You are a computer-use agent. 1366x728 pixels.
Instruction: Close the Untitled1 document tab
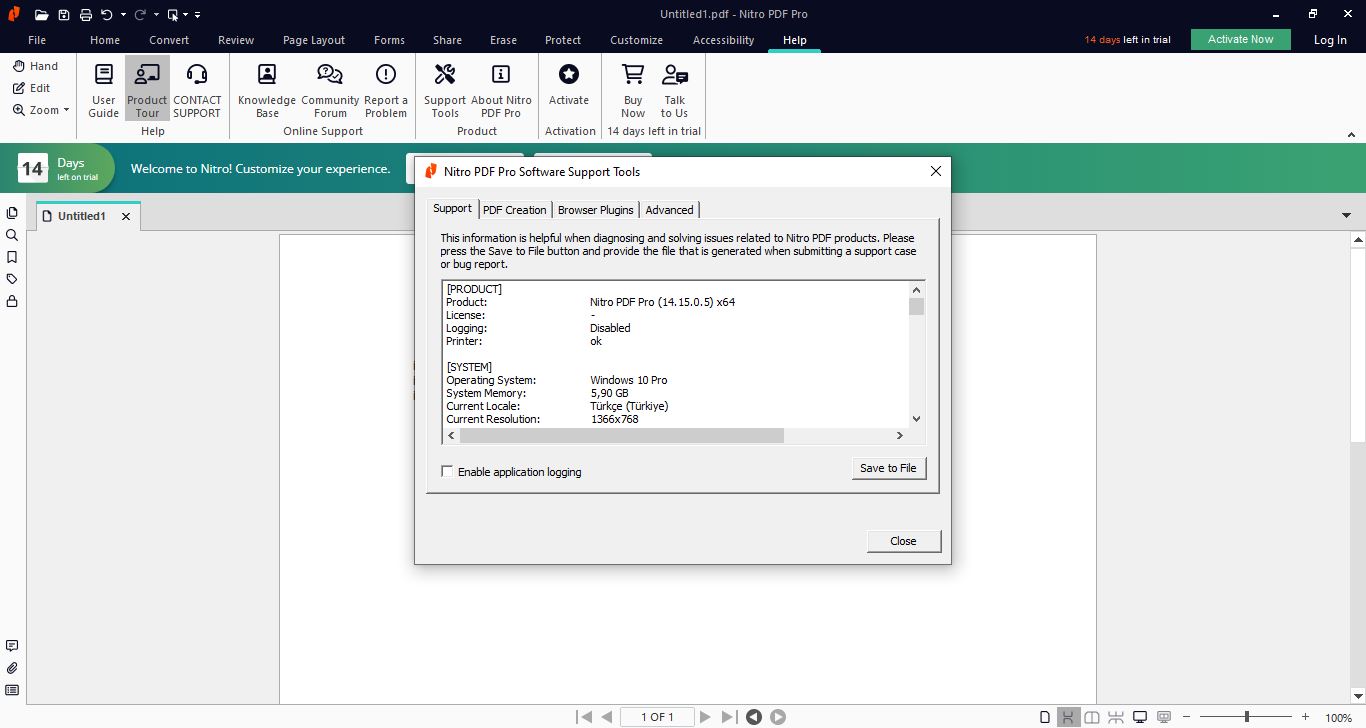pos(126,216)
